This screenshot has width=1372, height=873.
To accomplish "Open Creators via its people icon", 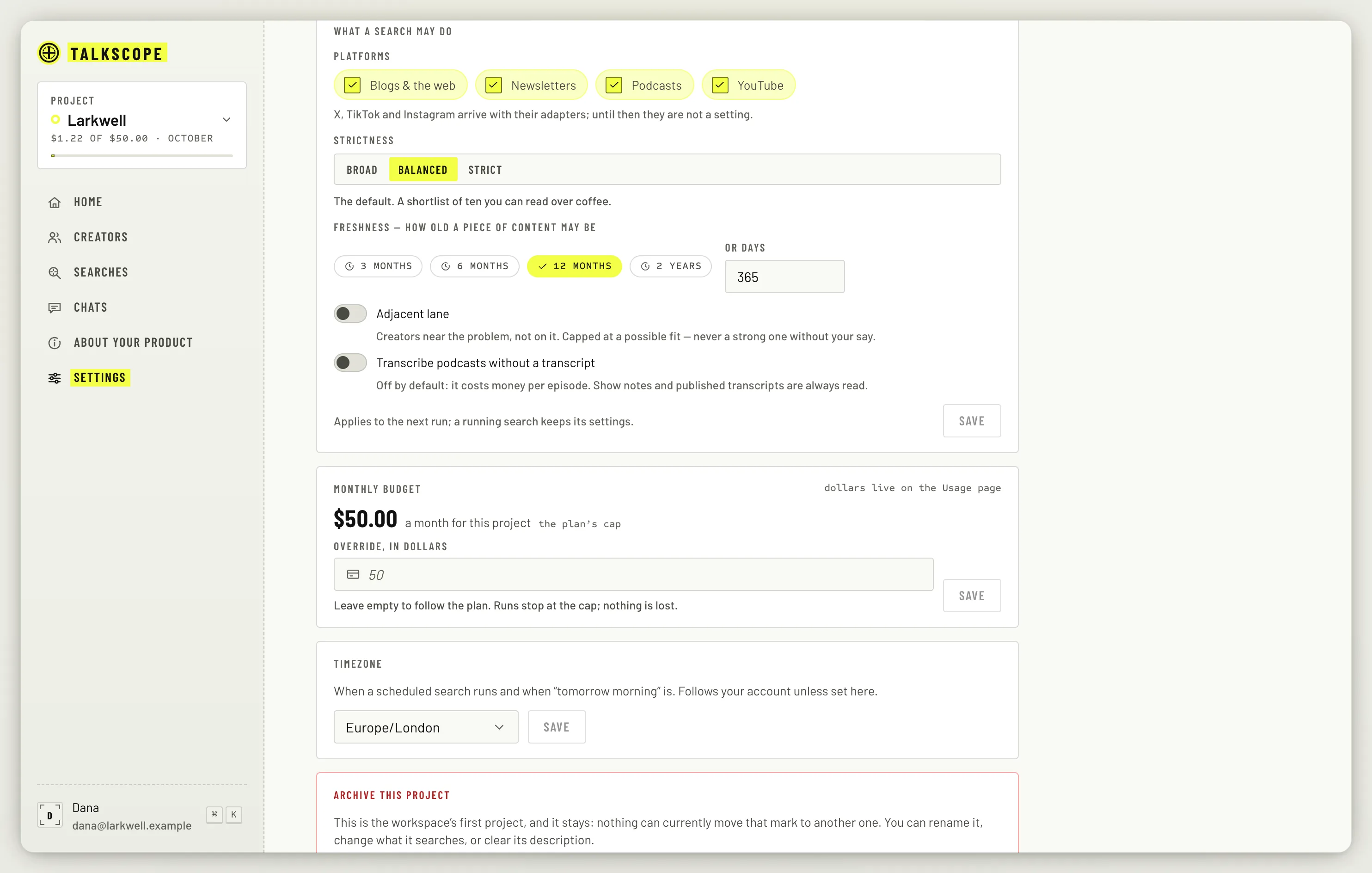I will (x=55, y=238).
